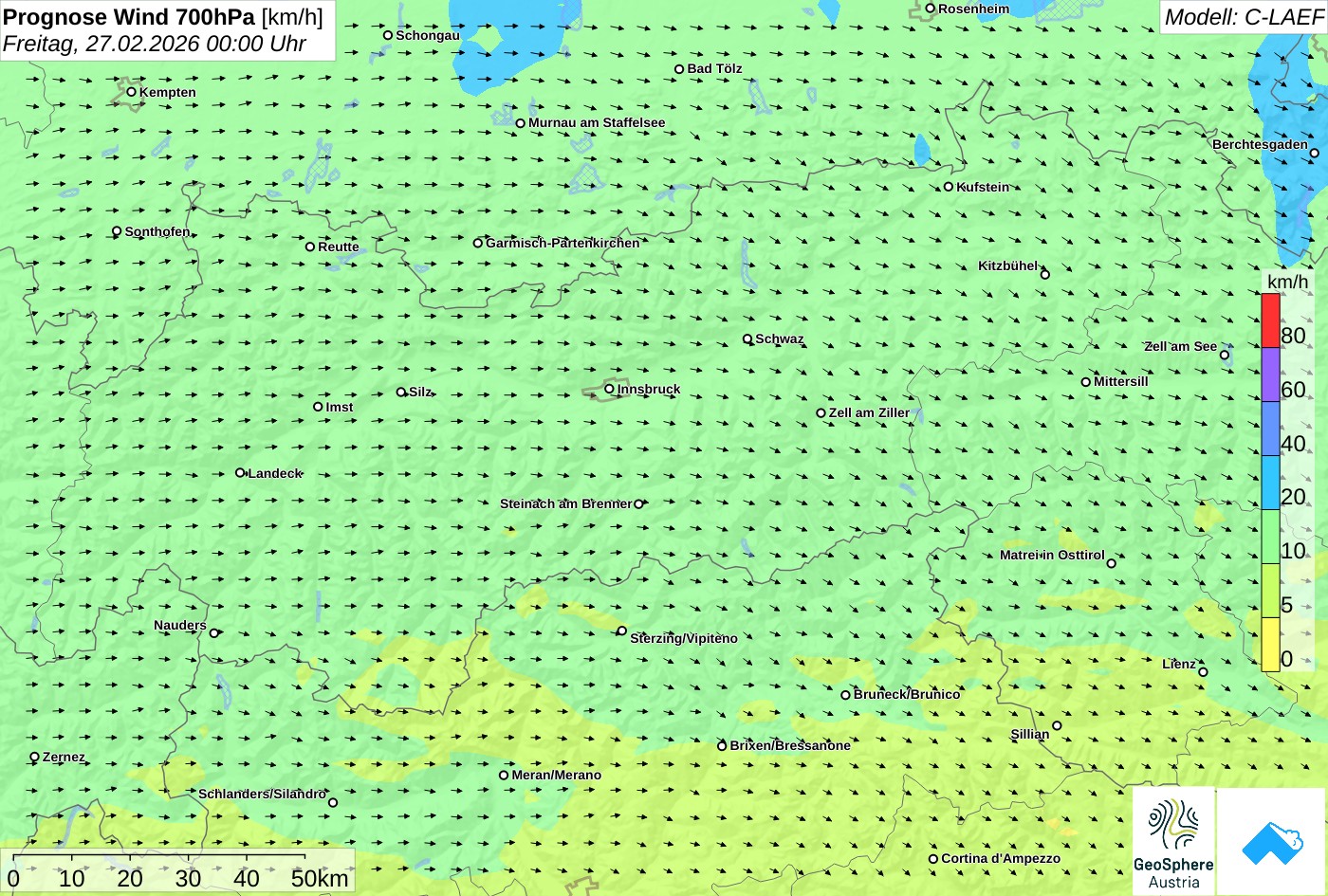Click the blue cloud arrow logo
The height and width of the screenshot is (896, 1328).
tap(1272, 842)
